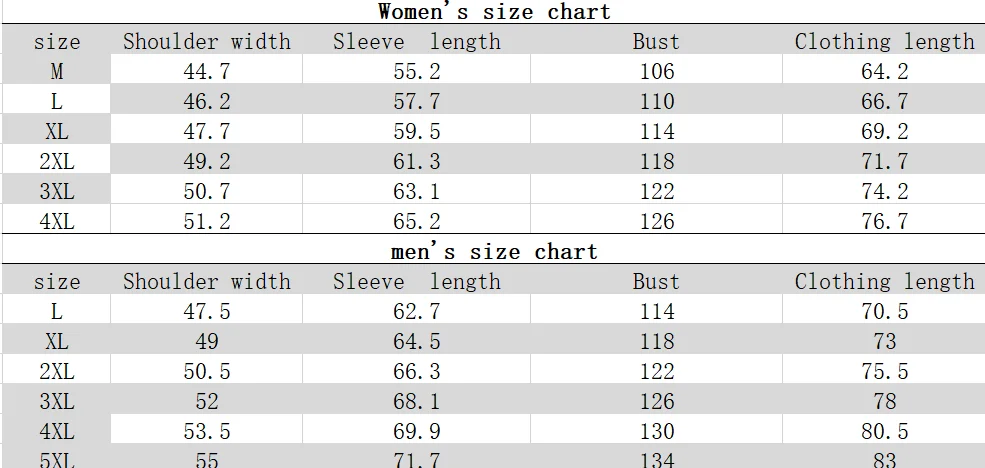
Task: Click men's 4XL size label cell
Action: tap(57, 431)
